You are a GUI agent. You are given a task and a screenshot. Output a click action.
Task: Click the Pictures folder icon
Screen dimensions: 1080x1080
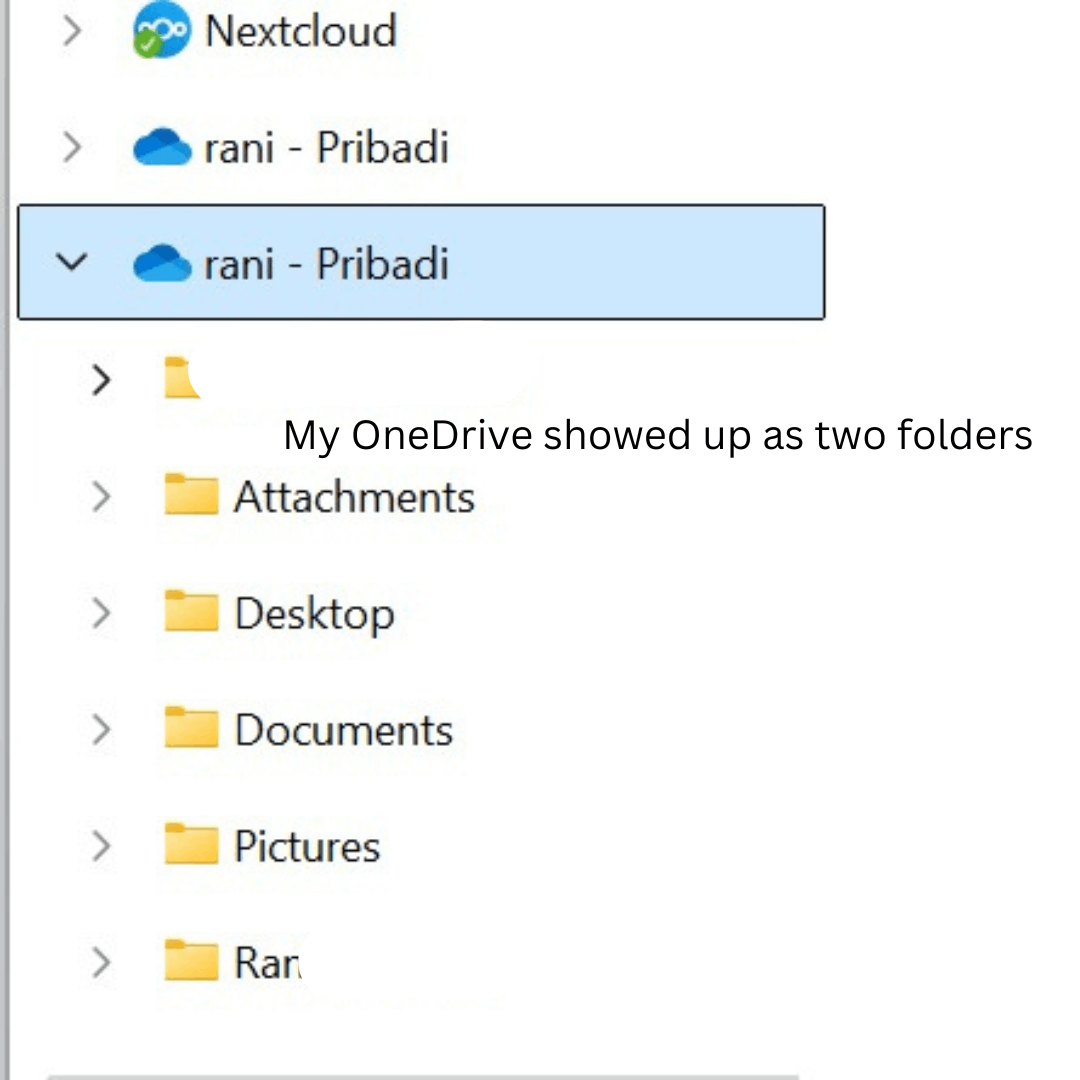[x=190, y=845]
